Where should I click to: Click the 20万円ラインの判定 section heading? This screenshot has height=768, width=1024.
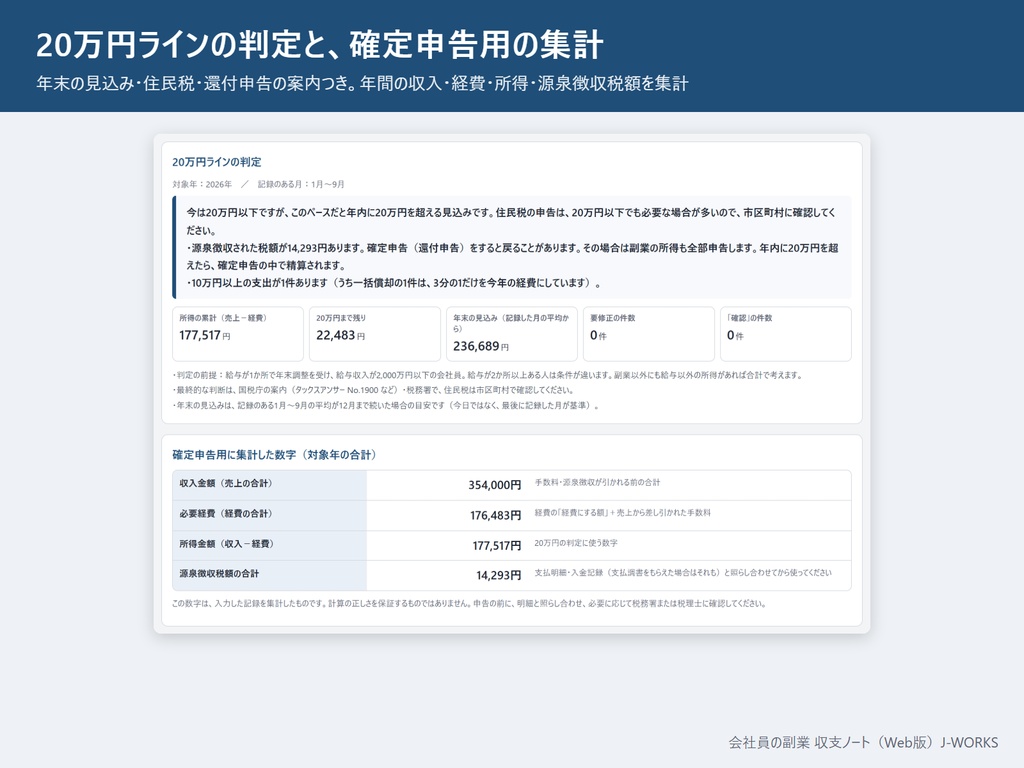point(216,162)
